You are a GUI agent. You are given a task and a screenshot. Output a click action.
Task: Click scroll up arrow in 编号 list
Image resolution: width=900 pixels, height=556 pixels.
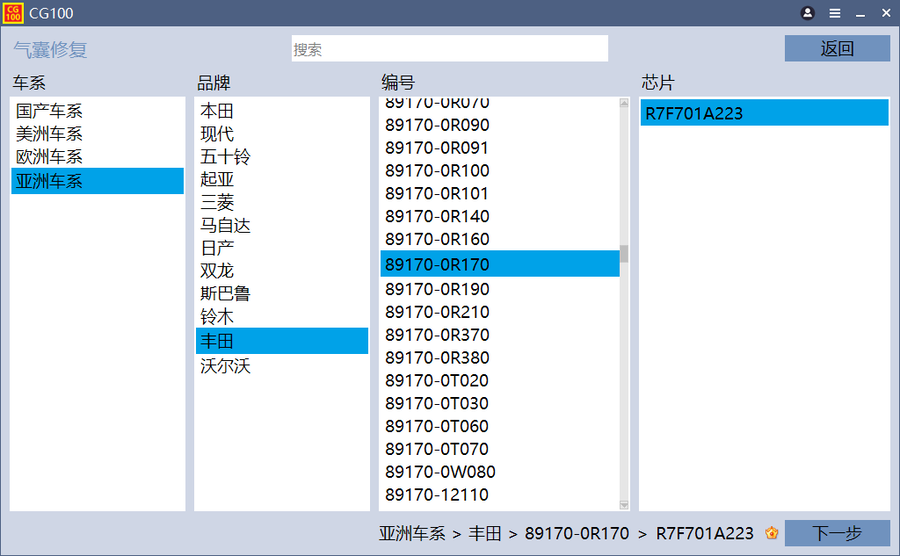coord(624,103)
